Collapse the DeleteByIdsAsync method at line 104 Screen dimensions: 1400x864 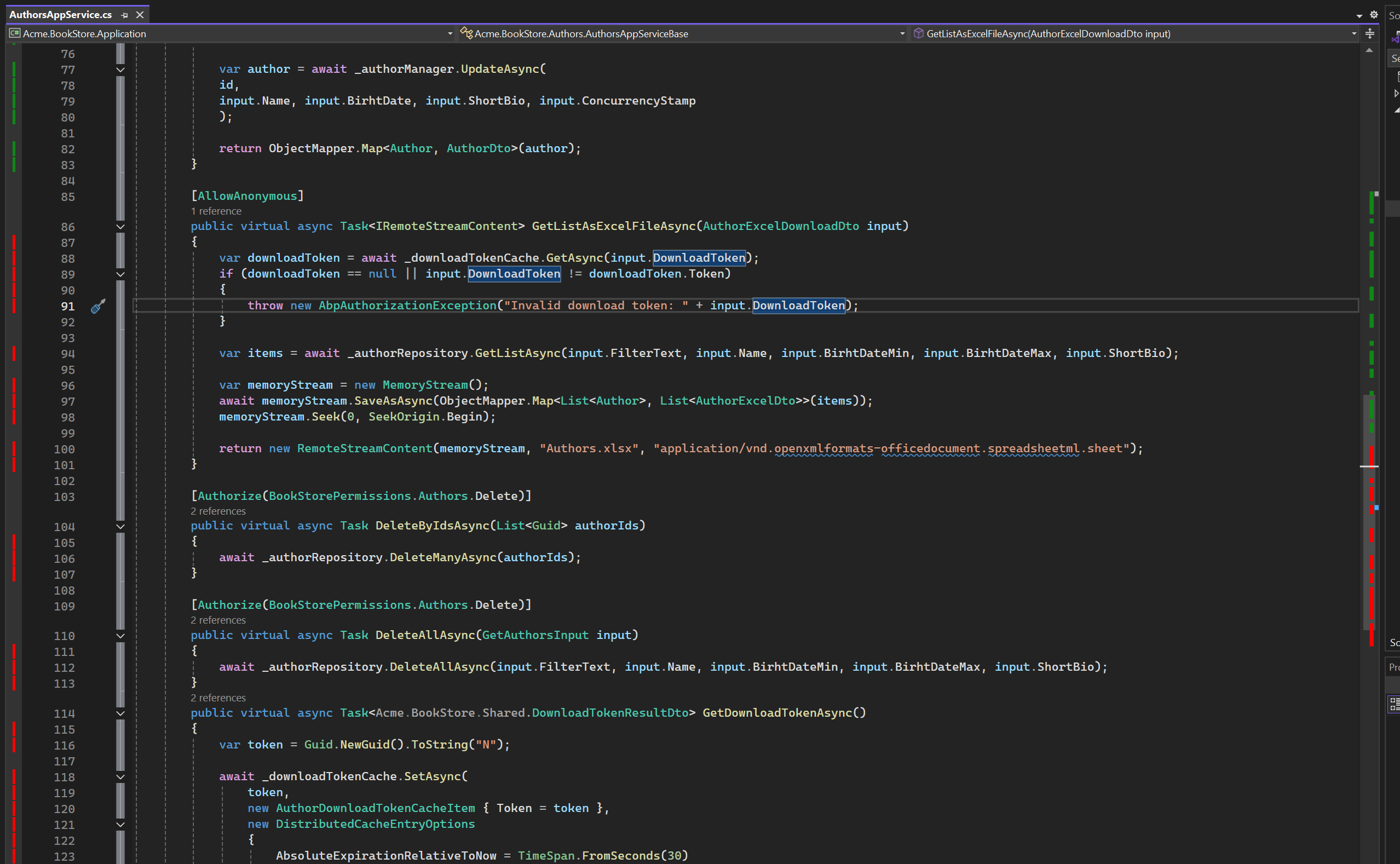point(120,527)
